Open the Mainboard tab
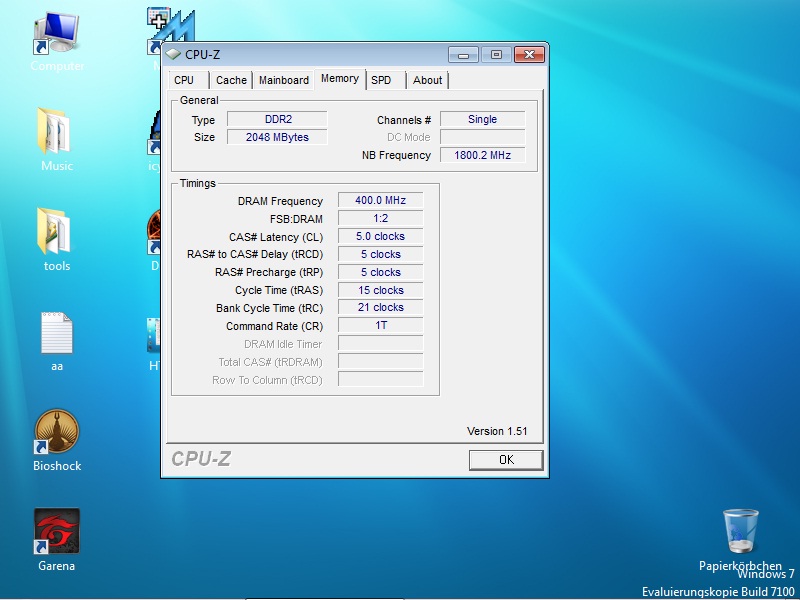The height and width of the screenshot is (600, 800). [x=284, y=80]
